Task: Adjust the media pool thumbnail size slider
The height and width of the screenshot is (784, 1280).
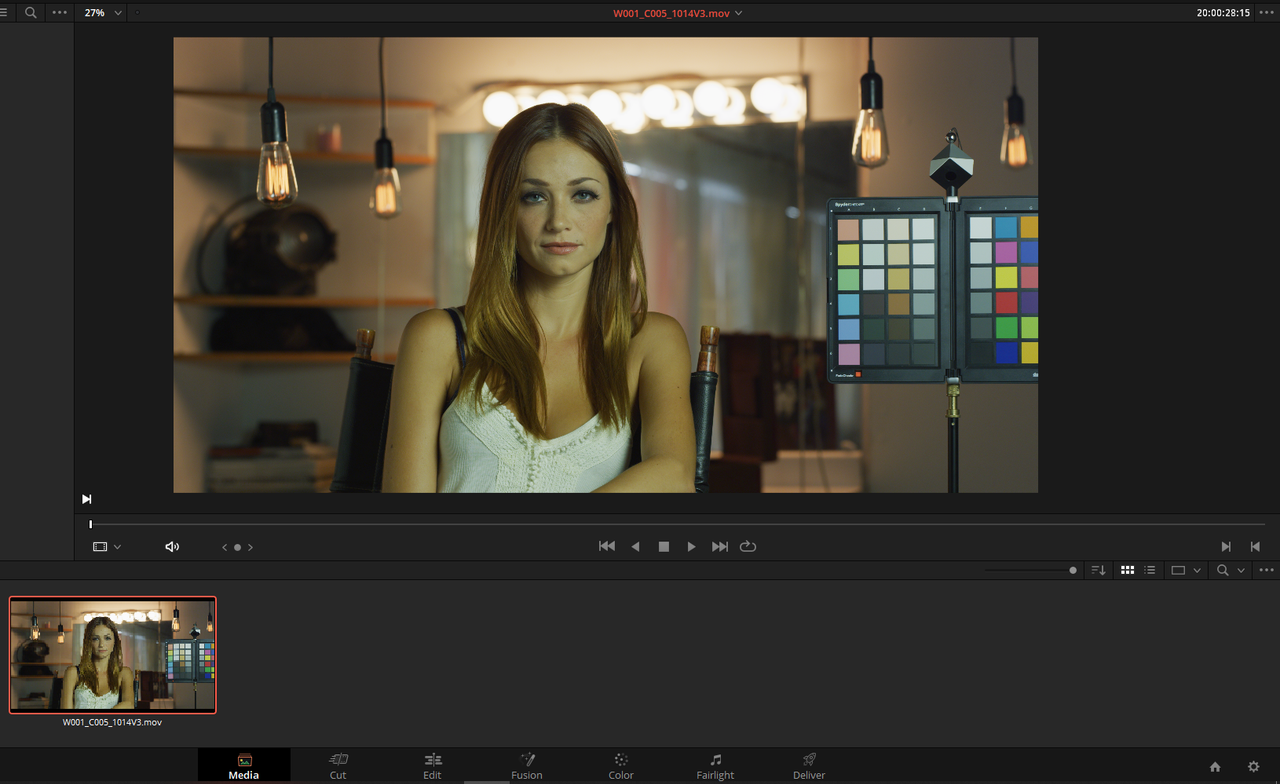Action: coord(1073,570)
